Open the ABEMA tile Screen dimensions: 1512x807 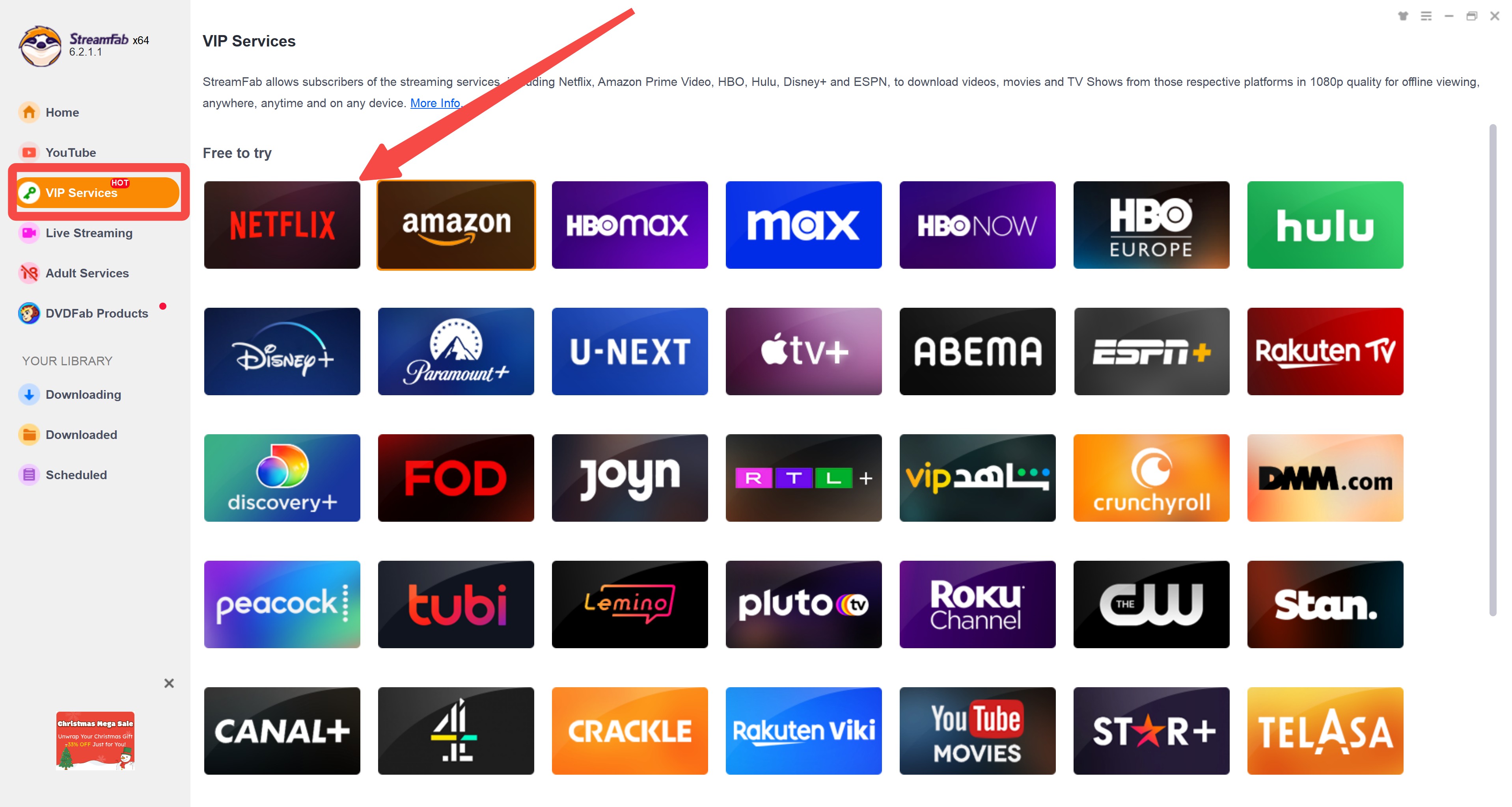pos(977,351)
